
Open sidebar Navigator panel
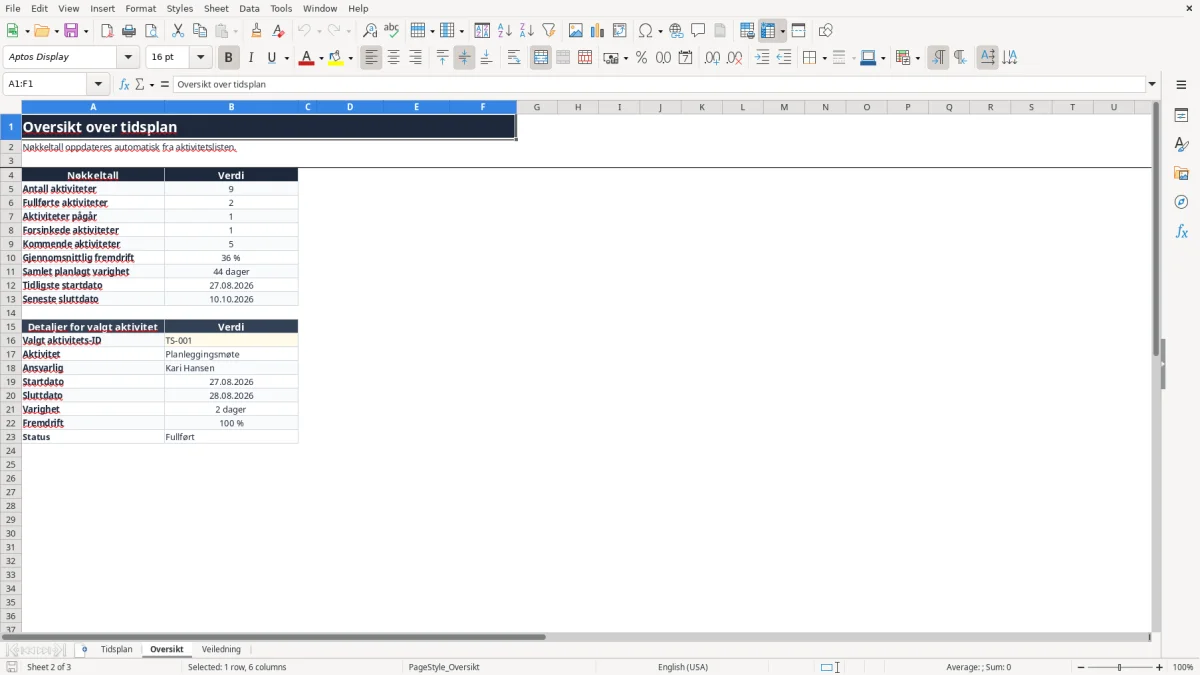(1181, 203)
